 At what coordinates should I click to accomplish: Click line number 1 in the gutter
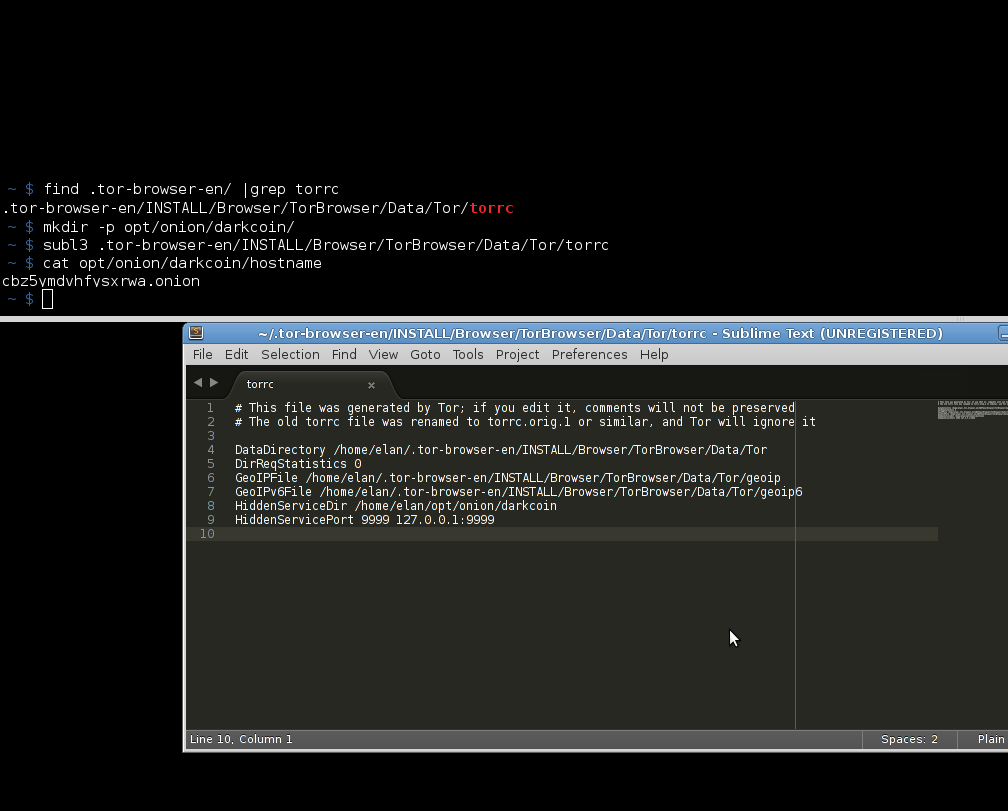pos(210,407)
